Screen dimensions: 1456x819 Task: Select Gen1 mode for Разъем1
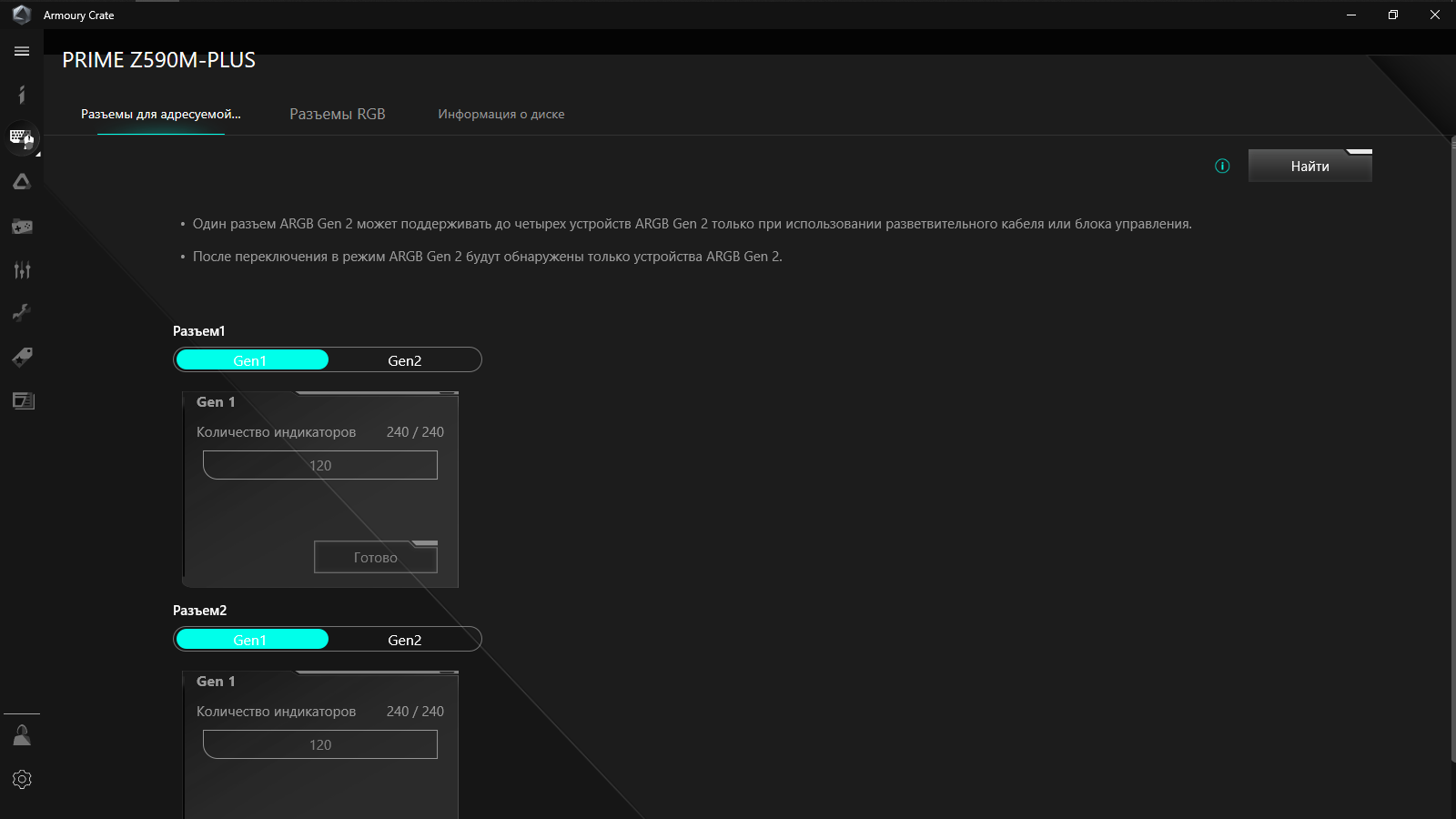252,359
